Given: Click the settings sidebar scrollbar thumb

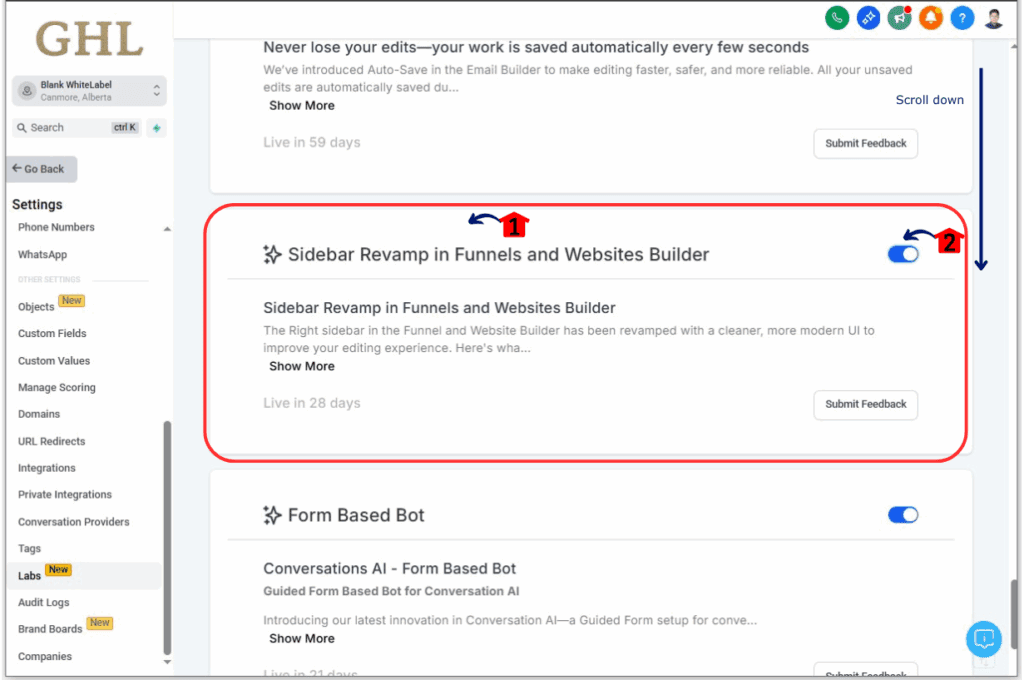Looking at the screenshot, I should point(167,538).
